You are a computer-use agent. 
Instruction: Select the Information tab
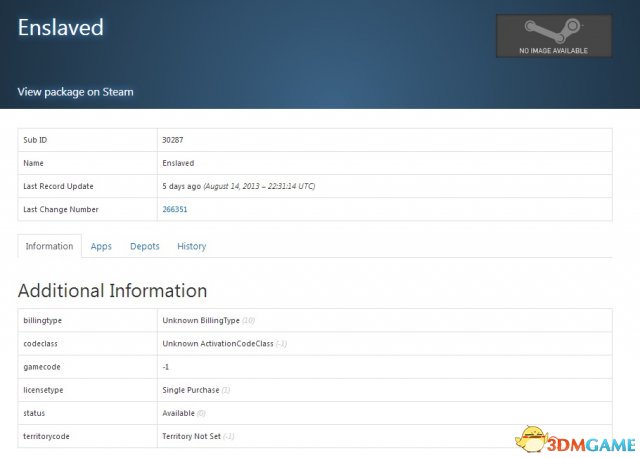click(49, 246)
